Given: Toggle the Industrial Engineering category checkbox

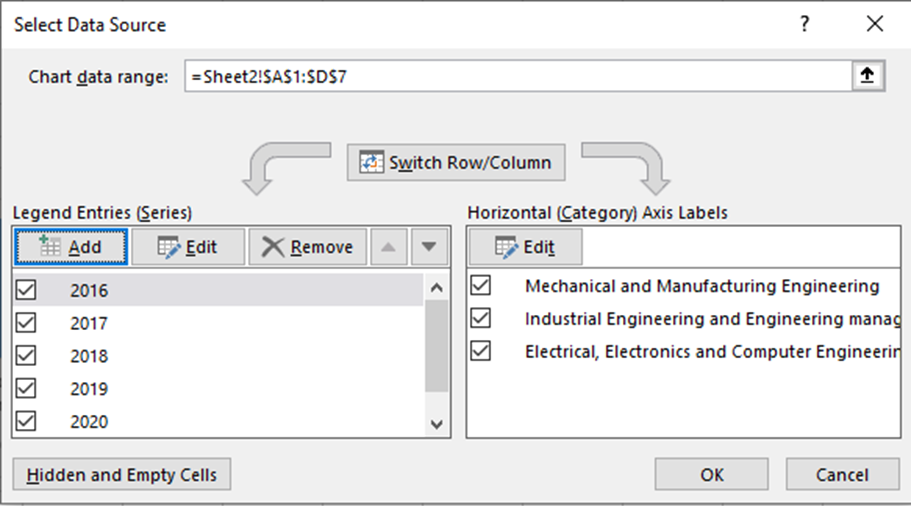Looking at the screenshot, I should coord(480,318).
